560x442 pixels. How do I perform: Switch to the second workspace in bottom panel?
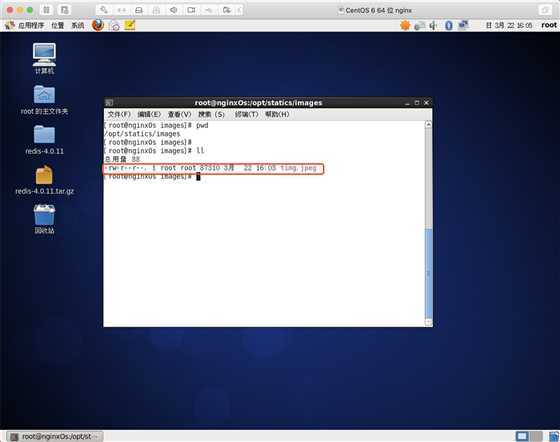point(536,436)
